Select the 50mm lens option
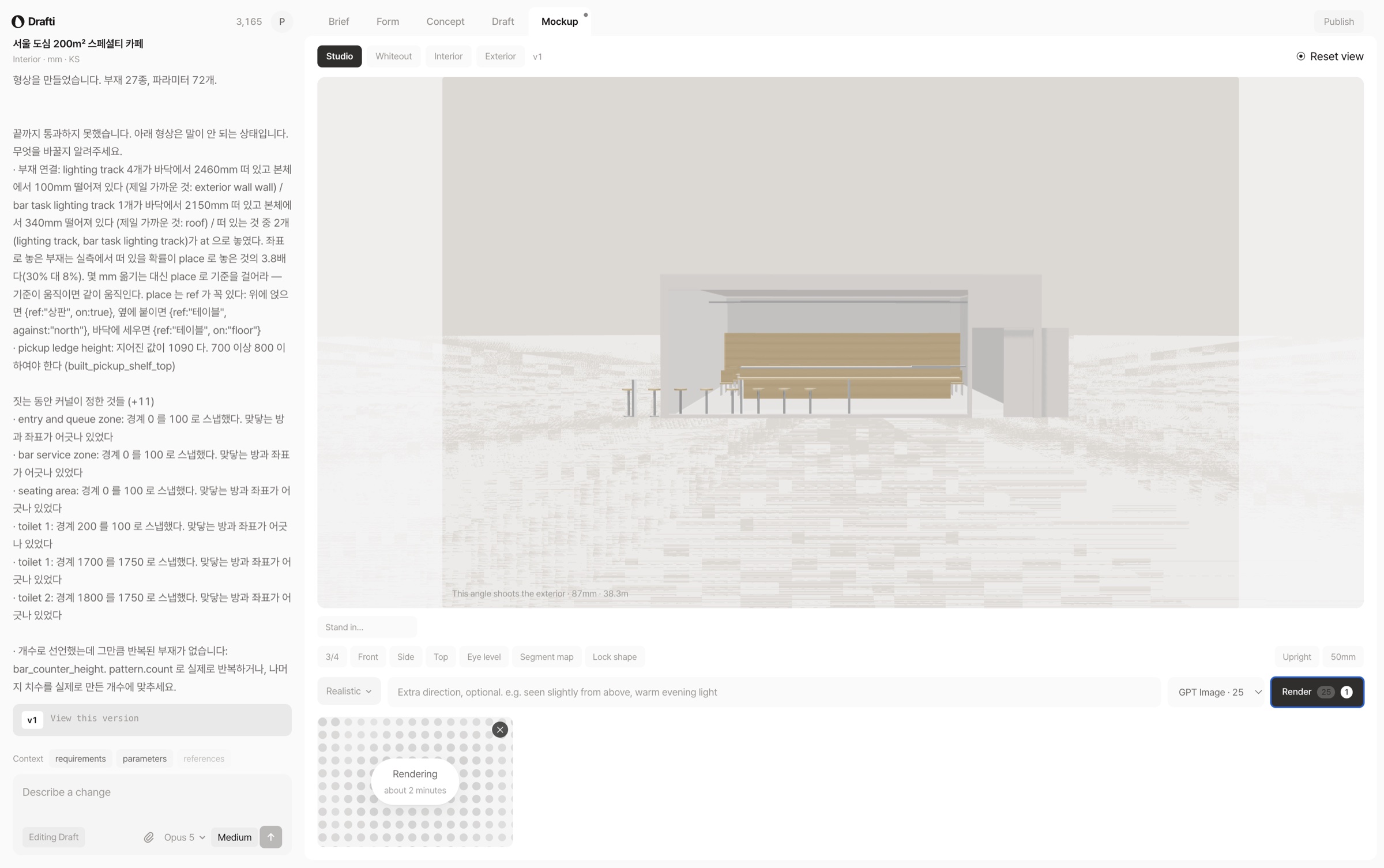Image resolution: width=1384 pixels, height=868 pixels. coord(1343,657)
